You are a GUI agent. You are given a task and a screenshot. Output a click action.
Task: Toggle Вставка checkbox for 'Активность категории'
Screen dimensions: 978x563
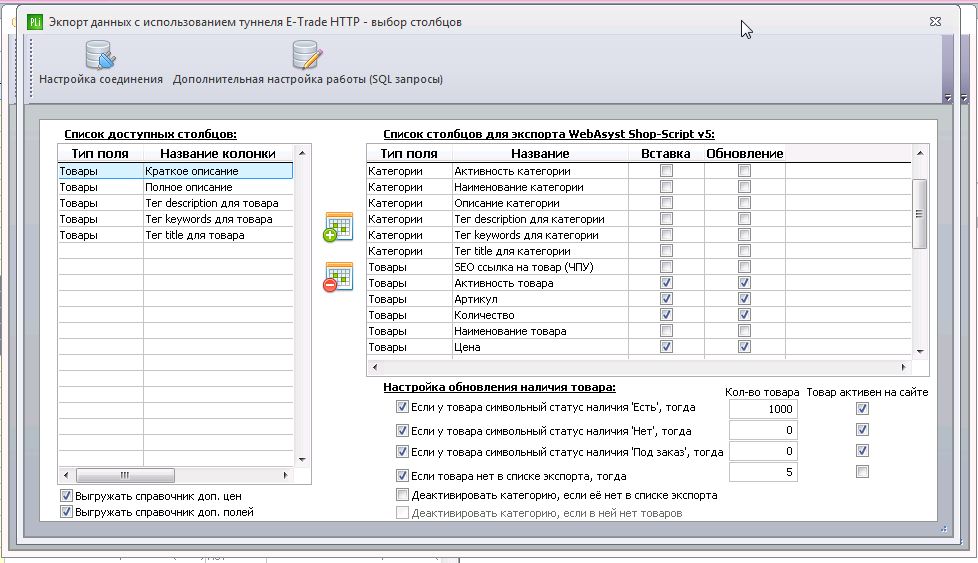(x=667, y=170)
